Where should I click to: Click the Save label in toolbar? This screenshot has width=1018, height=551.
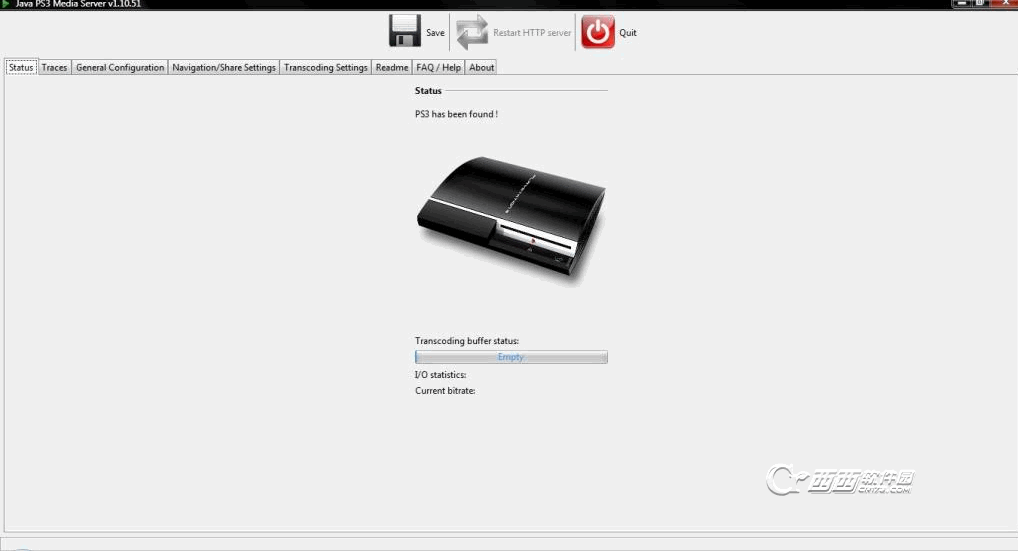(x=435, y=32)
